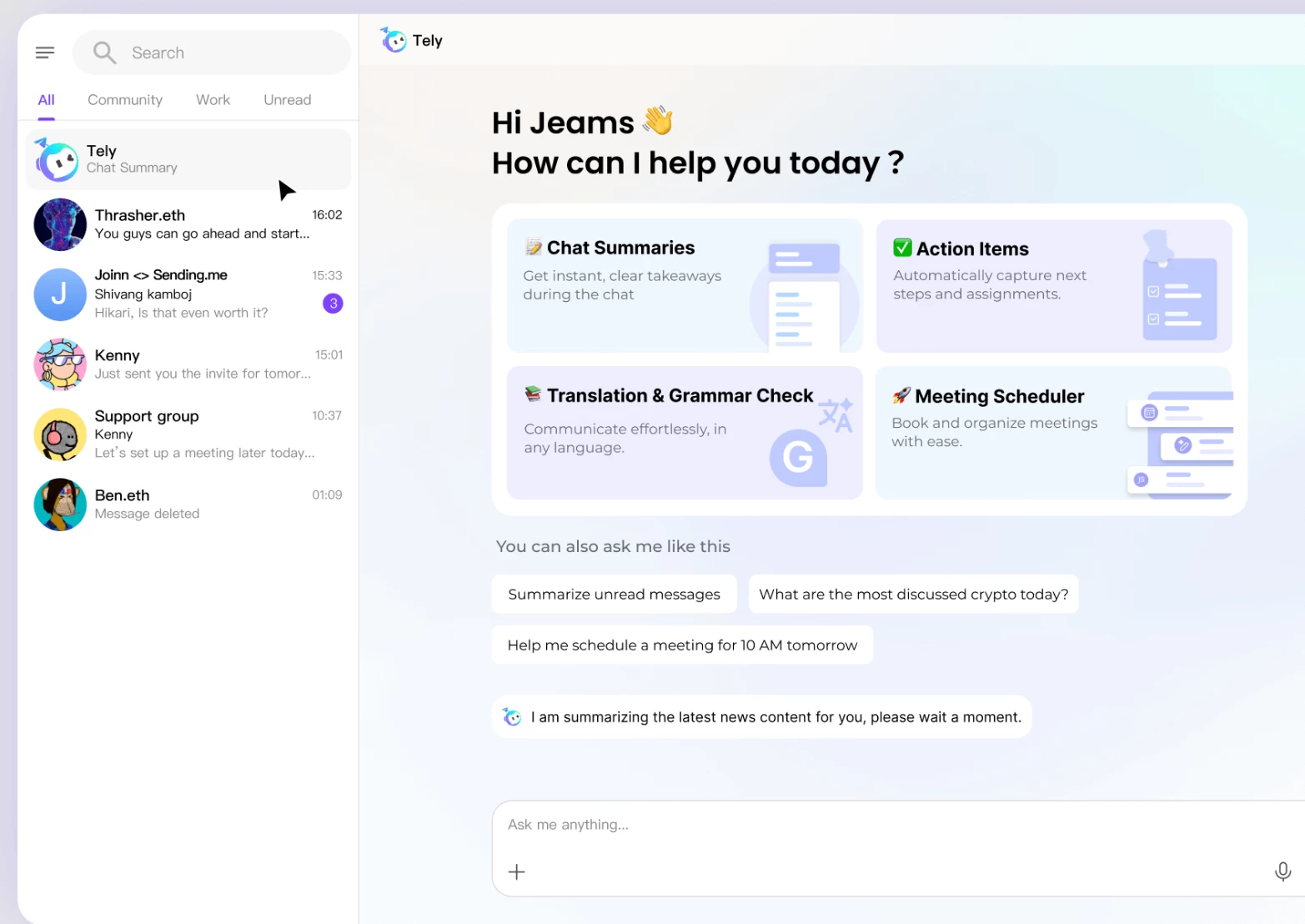Open the Action Items card
The image size is (1305, 924).
(x=1053, y=285)
